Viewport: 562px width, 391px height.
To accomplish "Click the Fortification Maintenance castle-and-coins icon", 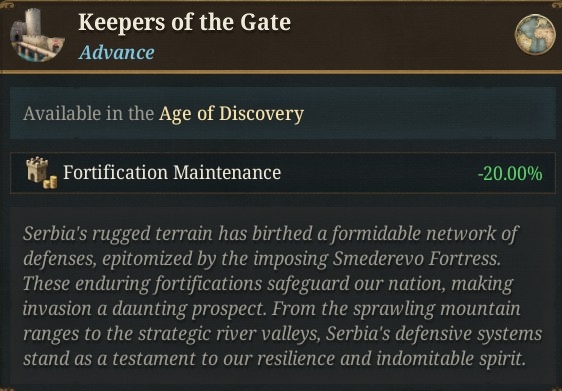I will (x=42, y=173).
